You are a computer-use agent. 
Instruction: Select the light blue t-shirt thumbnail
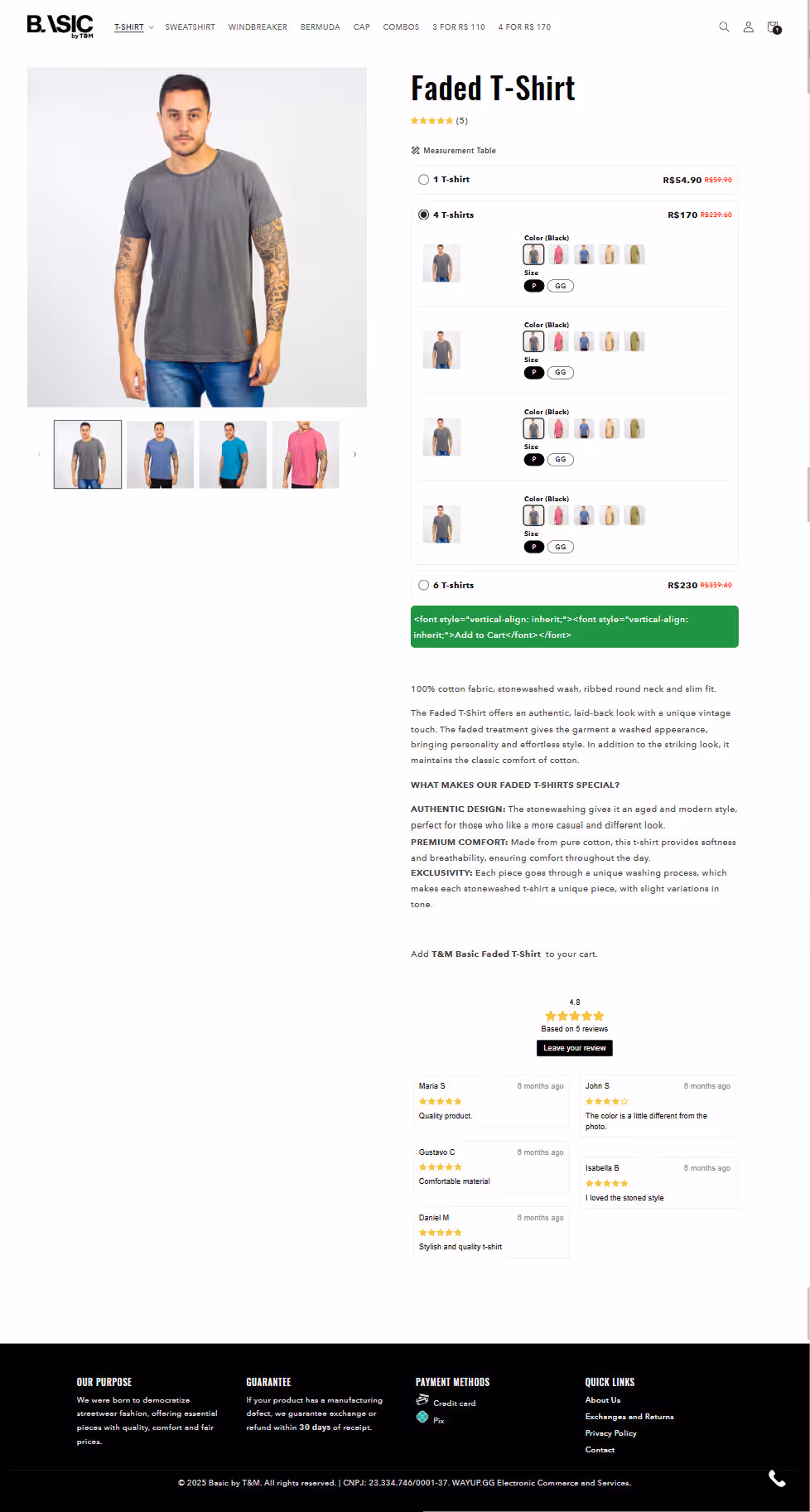click(x=233, y=454)
